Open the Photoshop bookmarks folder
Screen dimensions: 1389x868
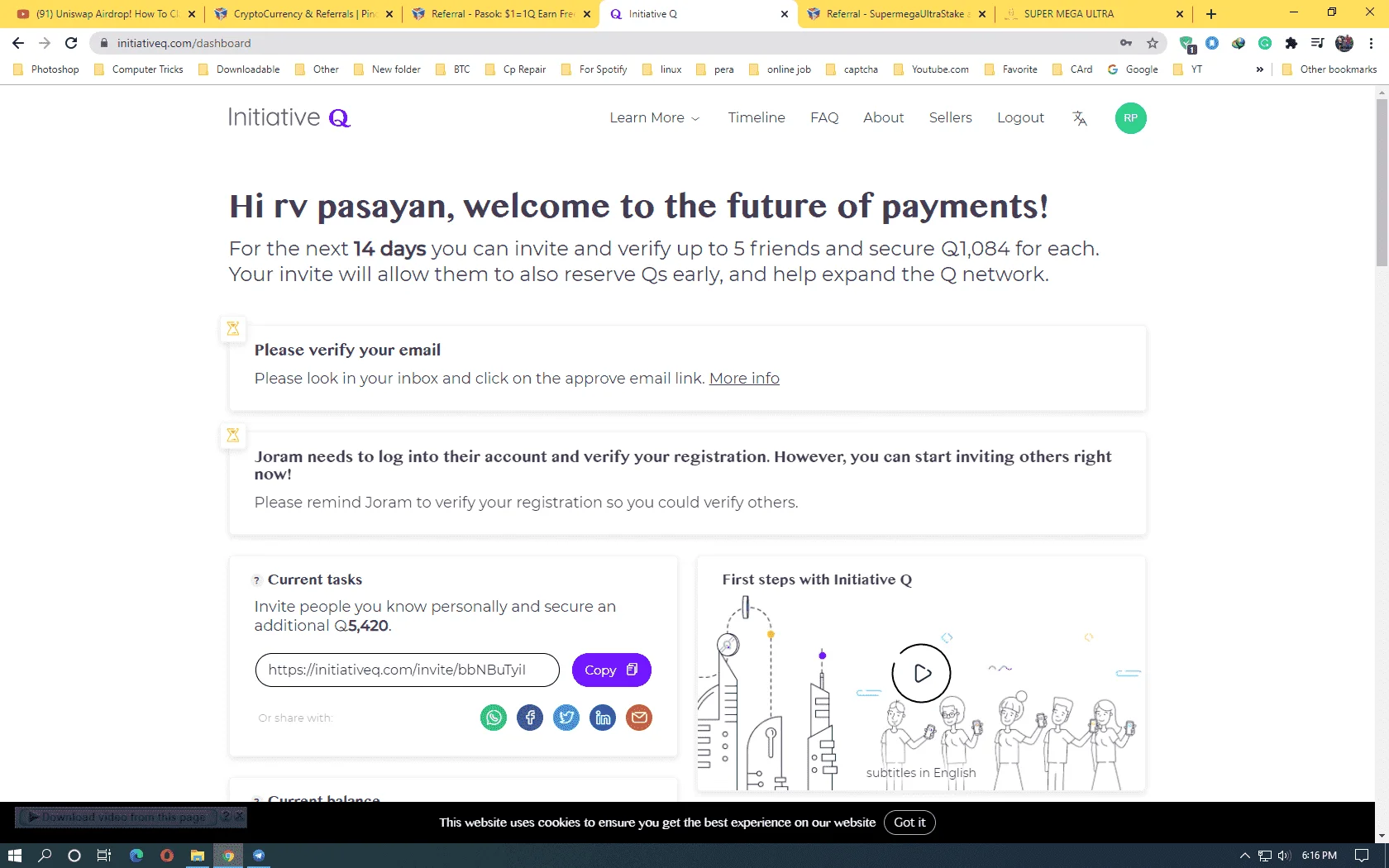pyautogui.click(x=46, y=69)
